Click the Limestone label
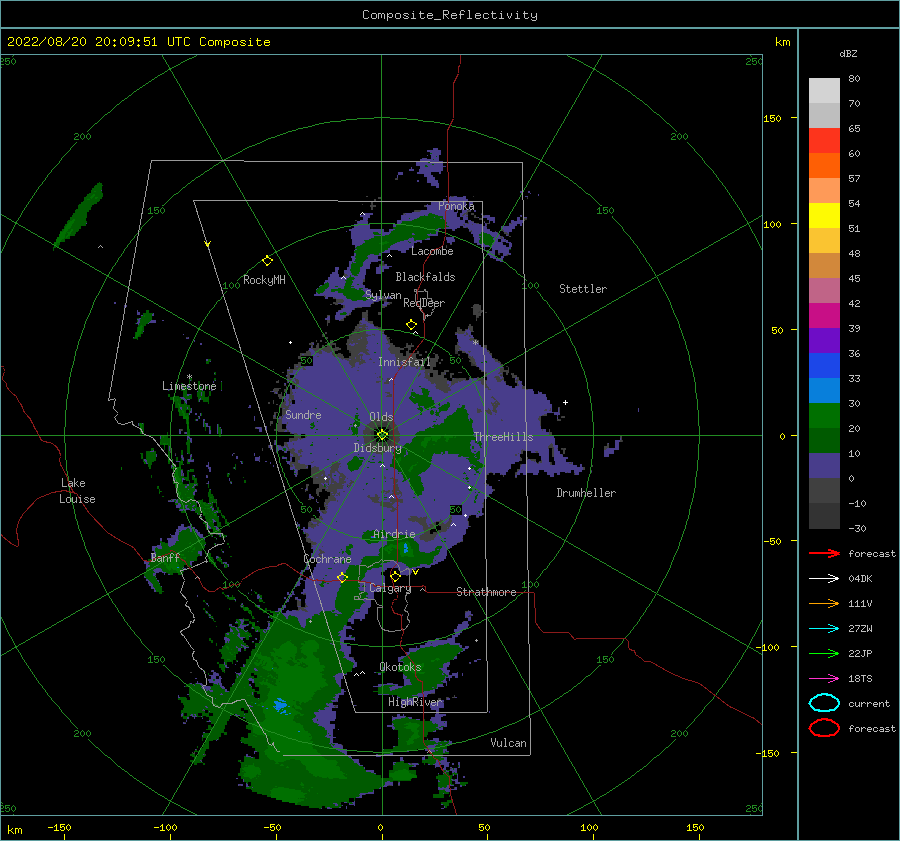 189,386
